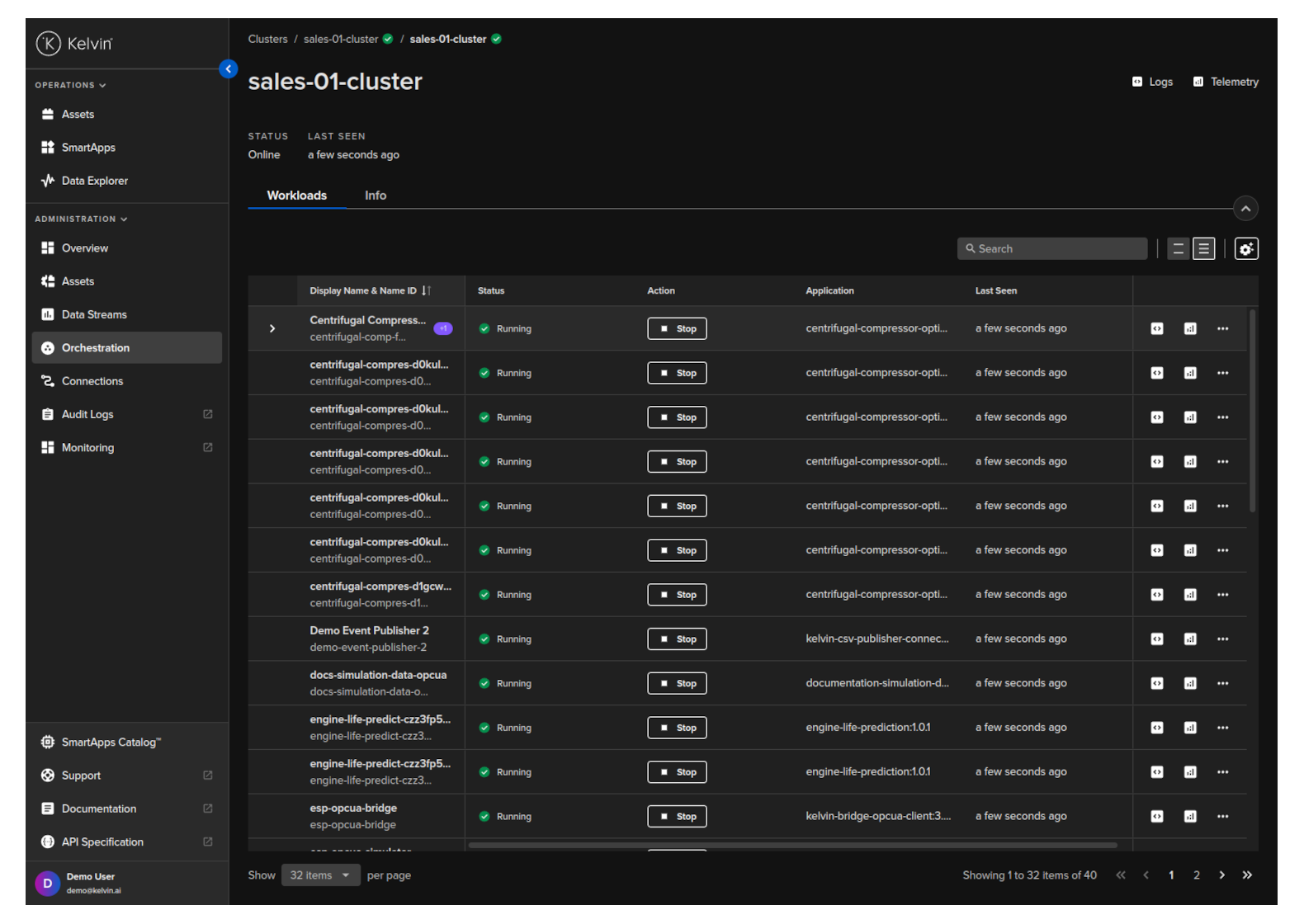The image size is (1304, 924).
Task: Switch to expanded row density view
Action: 1203,248
